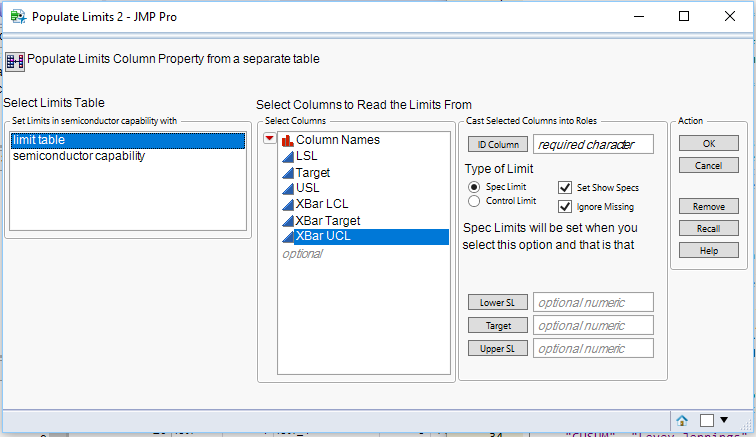Click the Help action button
Screen dimensions: 756x437
pos(709,251)
